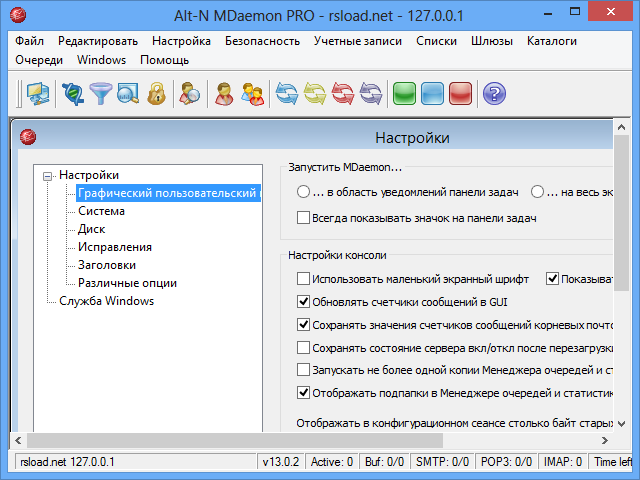Viewport: 640px width, 480px height.
Task: Toggle "Сохранять значения счетчиков сообщений" checkbox
Action: pos(303,325)
